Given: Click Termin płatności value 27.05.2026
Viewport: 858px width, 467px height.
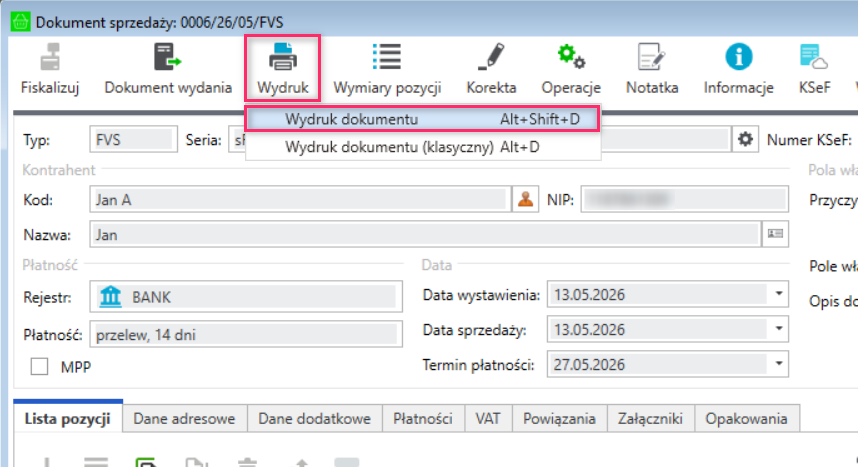Looking at the screenshot, I should tap(589, 365).
